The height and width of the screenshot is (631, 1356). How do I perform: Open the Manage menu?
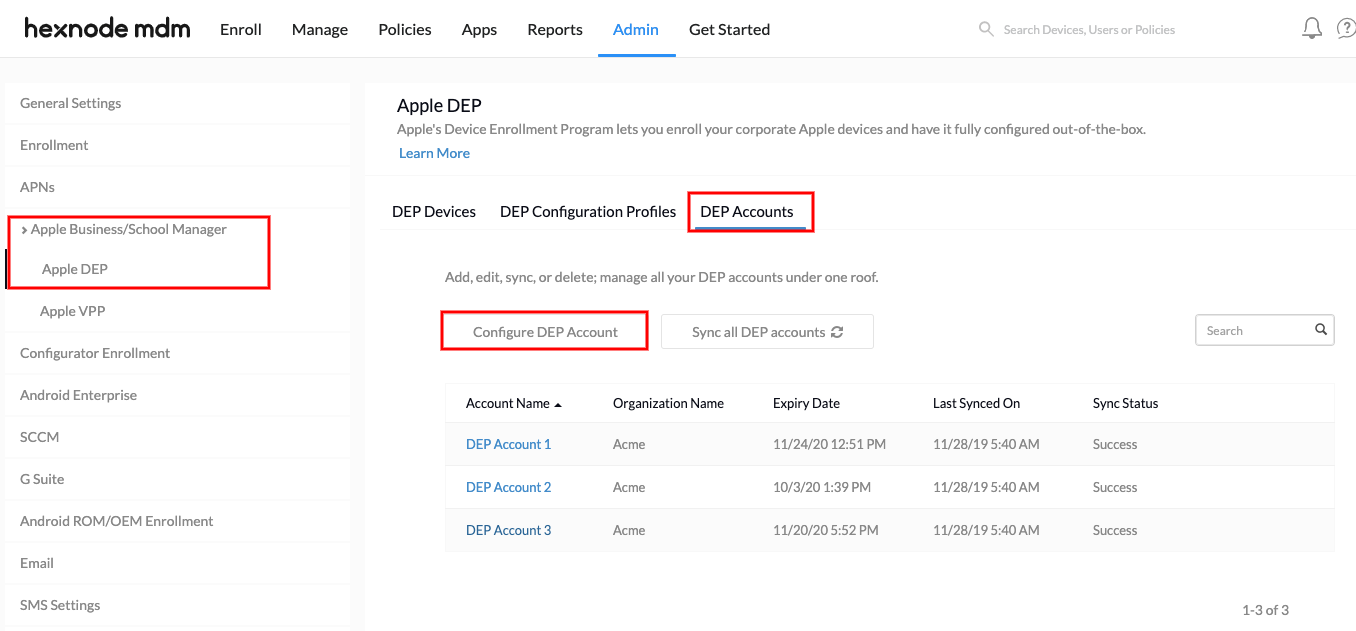click(x=320, y=29)
